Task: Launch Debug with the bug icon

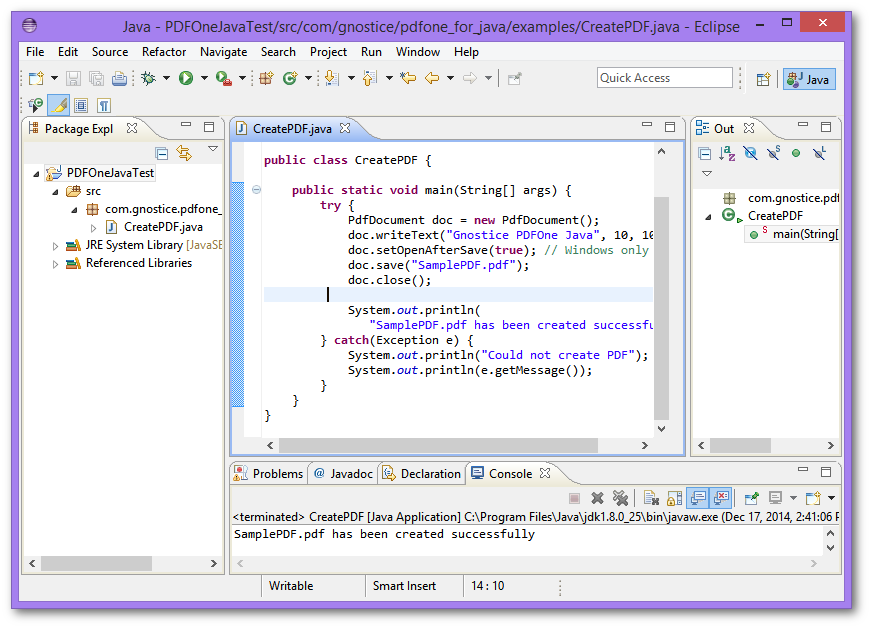Action: click(148, 78)
